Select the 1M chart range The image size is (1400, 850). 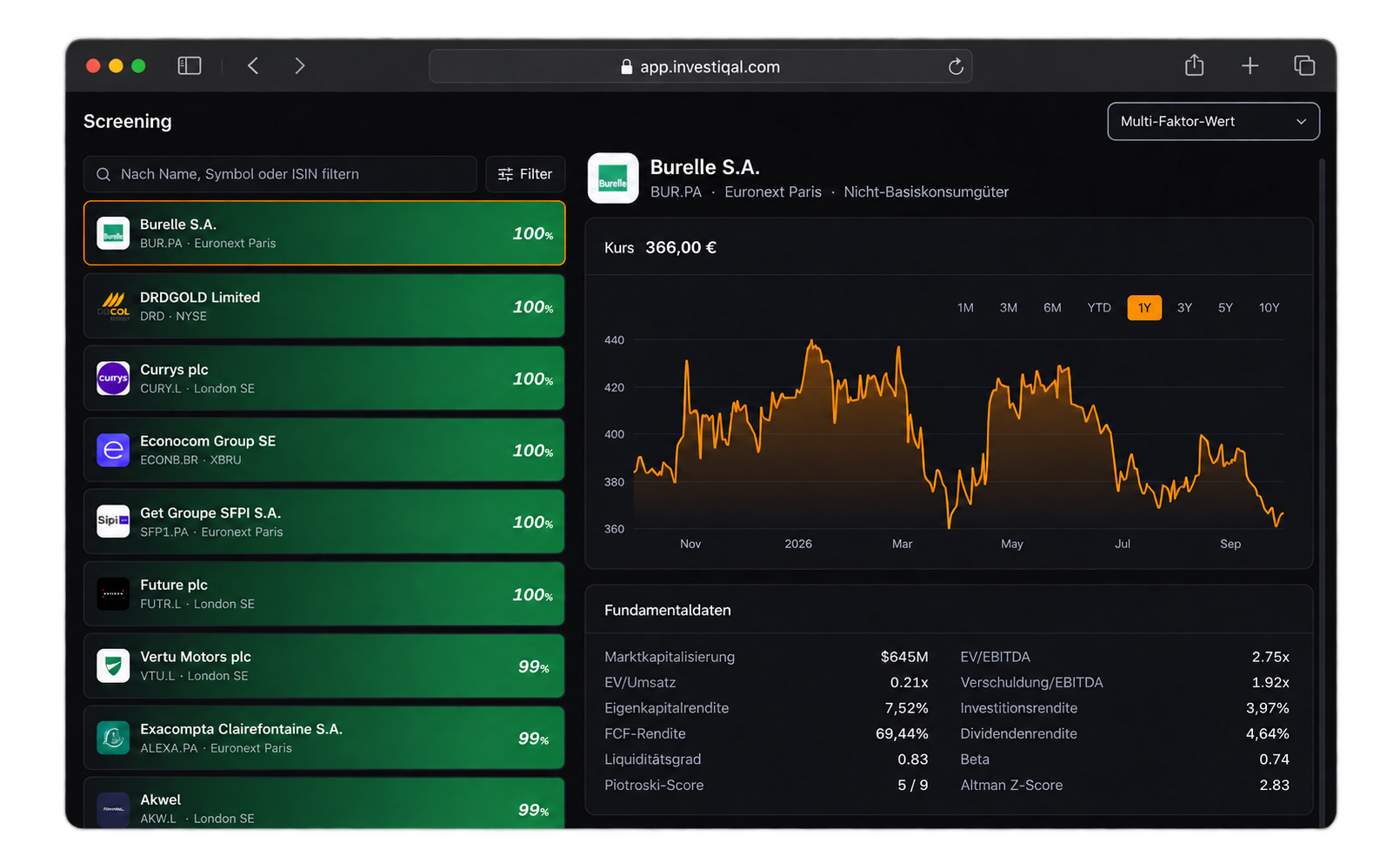pyautogui.click(x=965, y=308)
